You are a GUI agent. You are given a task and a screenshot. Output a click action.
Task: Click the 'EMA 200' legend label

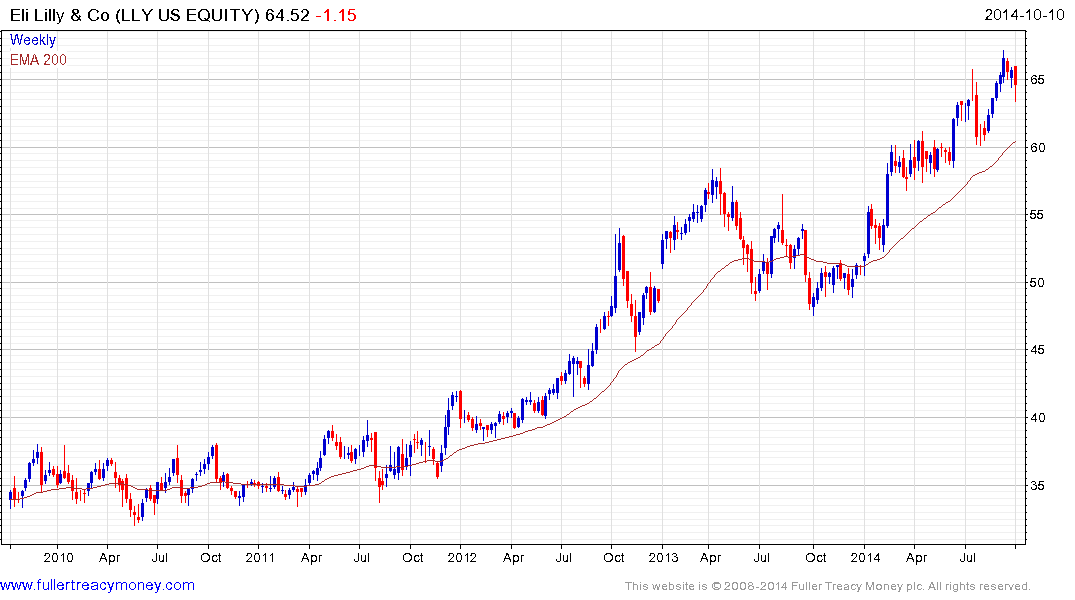[x=38, y=60]
